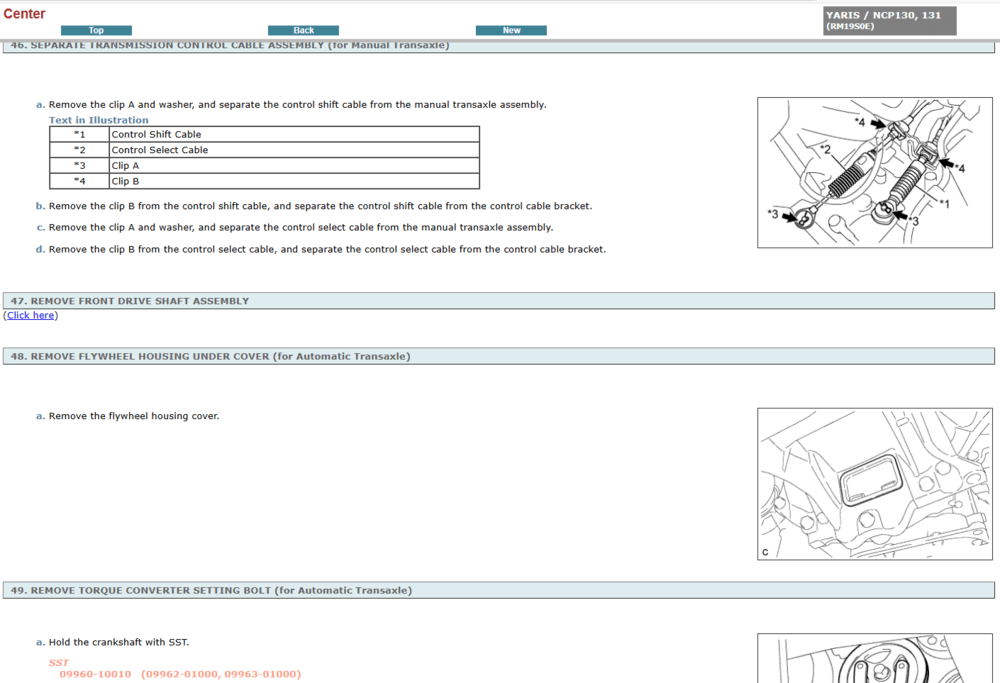Click the crankshaft SST illustration at bottom
1000x683 pixels.
click(874, 659)
